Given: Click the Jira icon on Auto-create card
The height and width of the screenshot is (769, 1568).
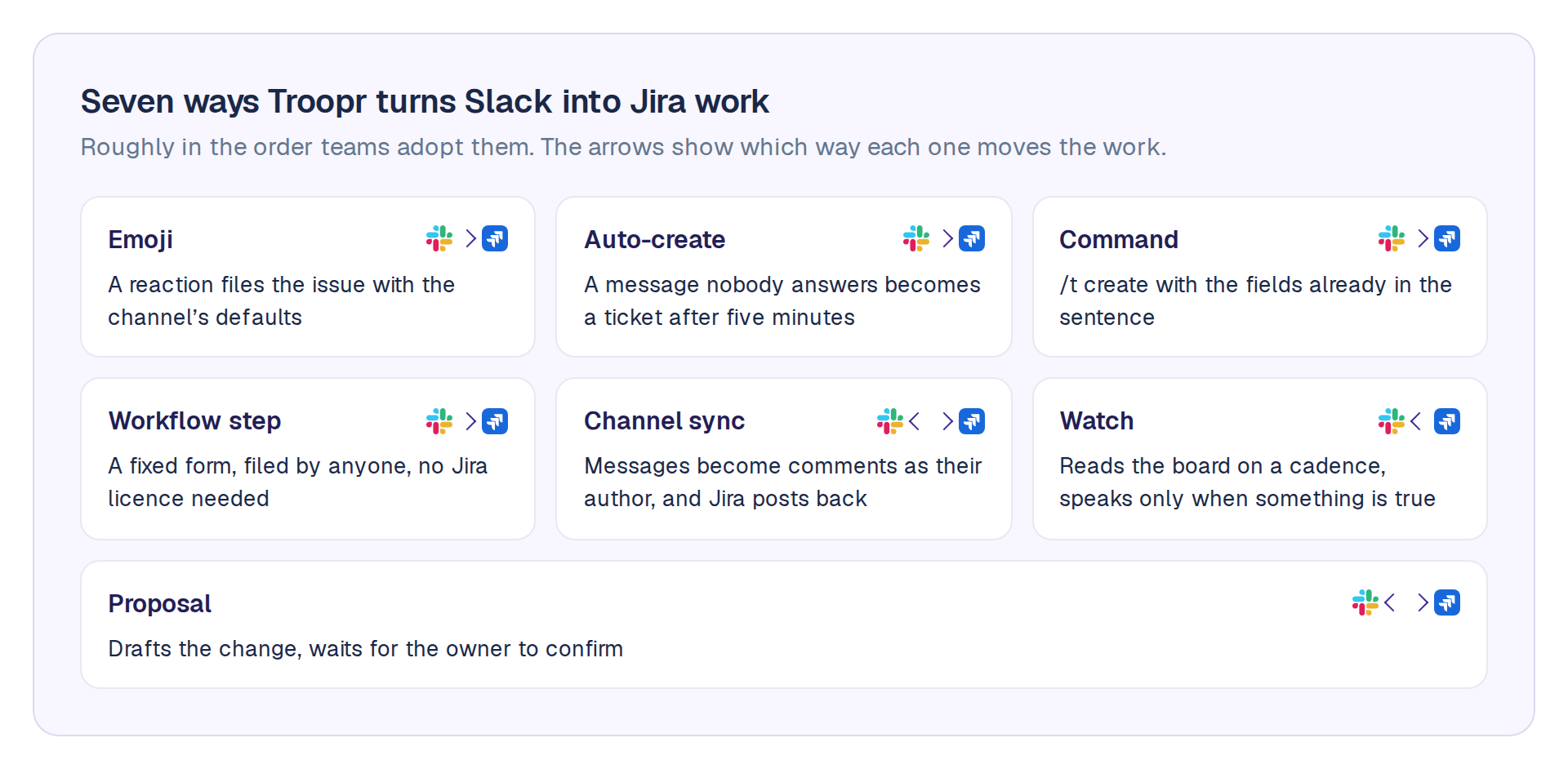Looking at the screenshot, I should point(972,238).
